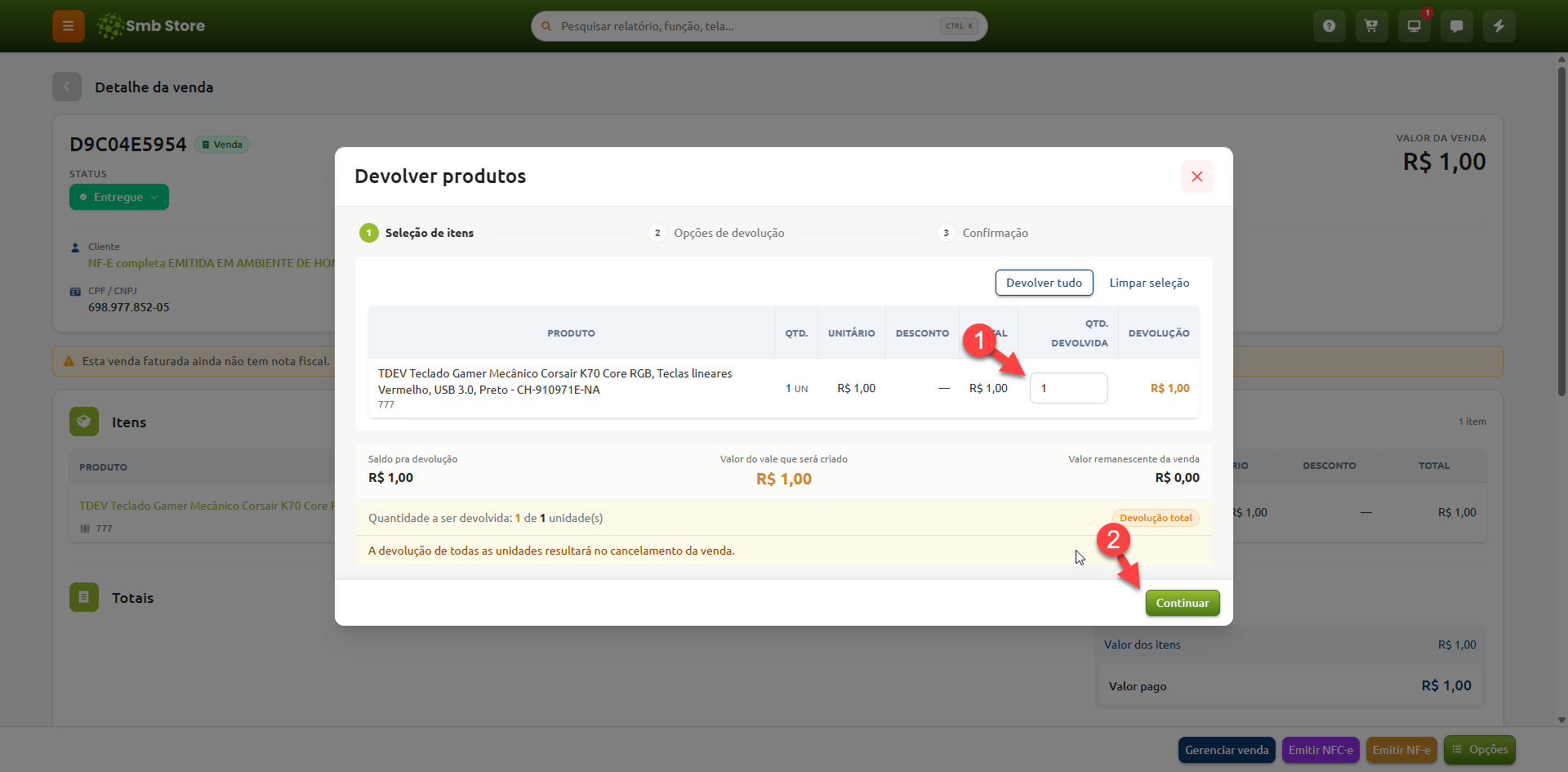Open the chat messages icon
Viewport: 1568px width, 772px height.
pyautogui.click(x=1457, y=26)
